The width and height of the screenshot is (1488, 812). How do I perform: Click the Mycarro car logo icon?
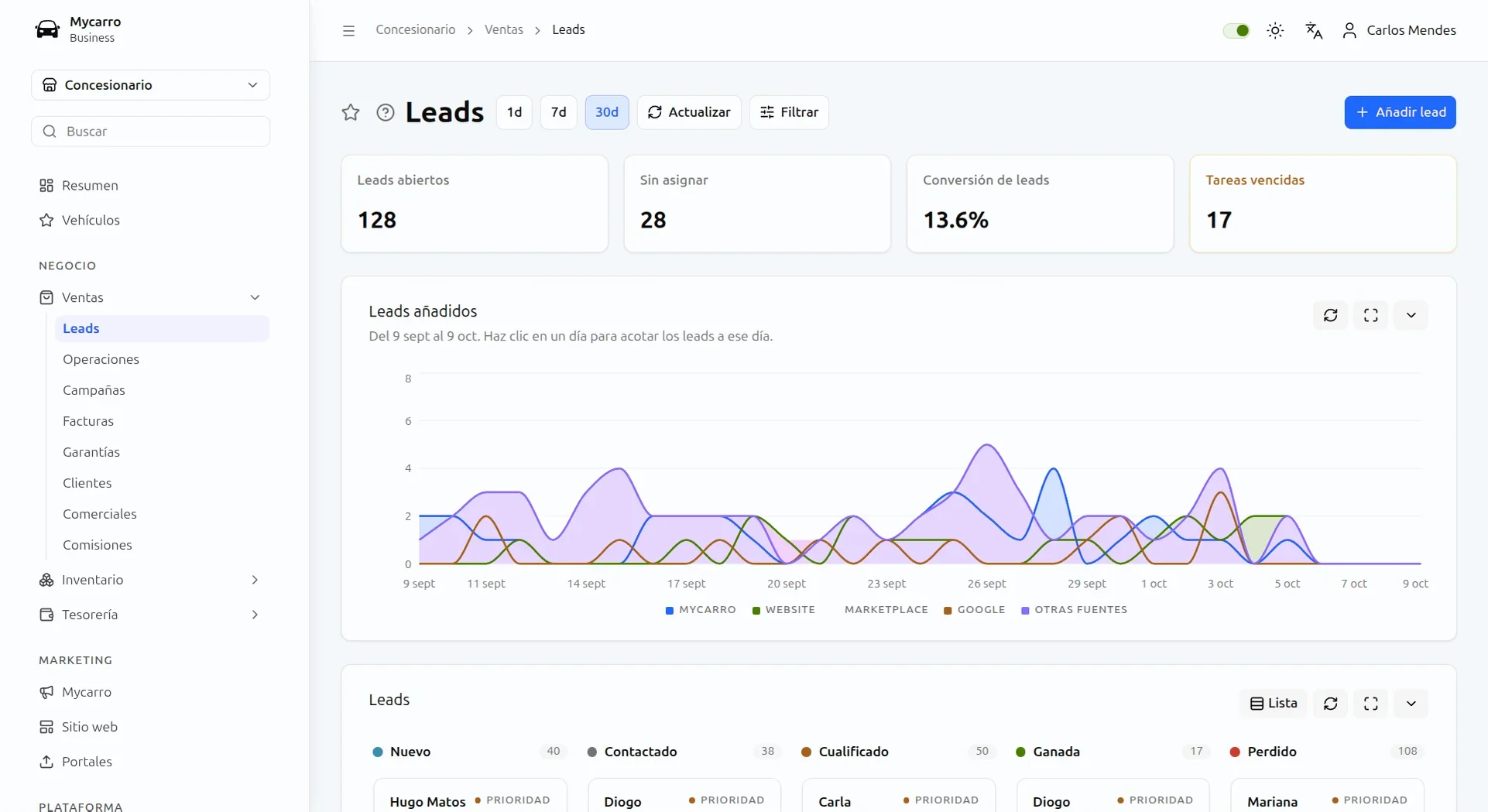click(x=47, y=29)
